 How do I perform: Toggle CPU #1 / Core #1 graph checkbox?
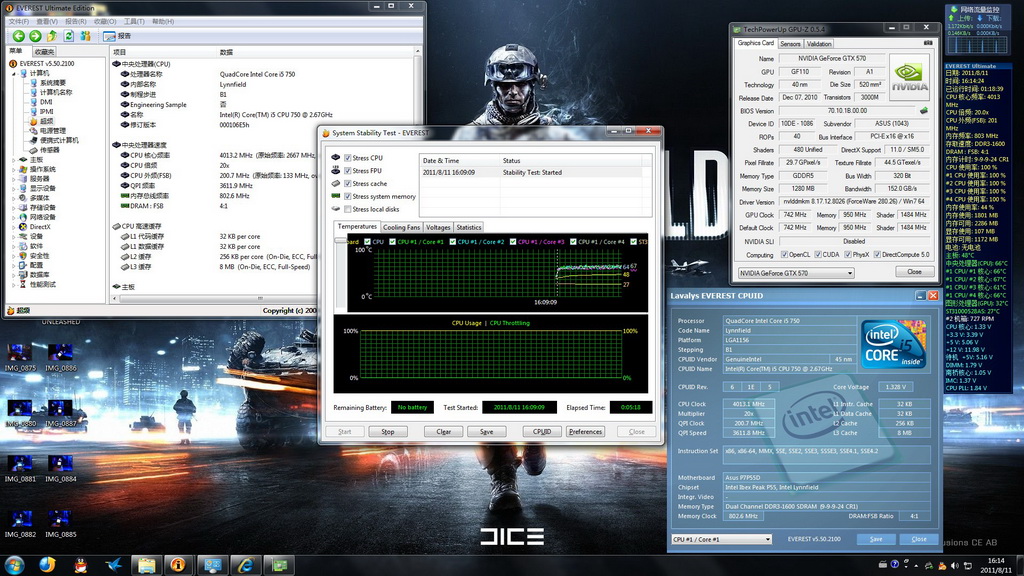pyautogui.click(x=392, y=242)
